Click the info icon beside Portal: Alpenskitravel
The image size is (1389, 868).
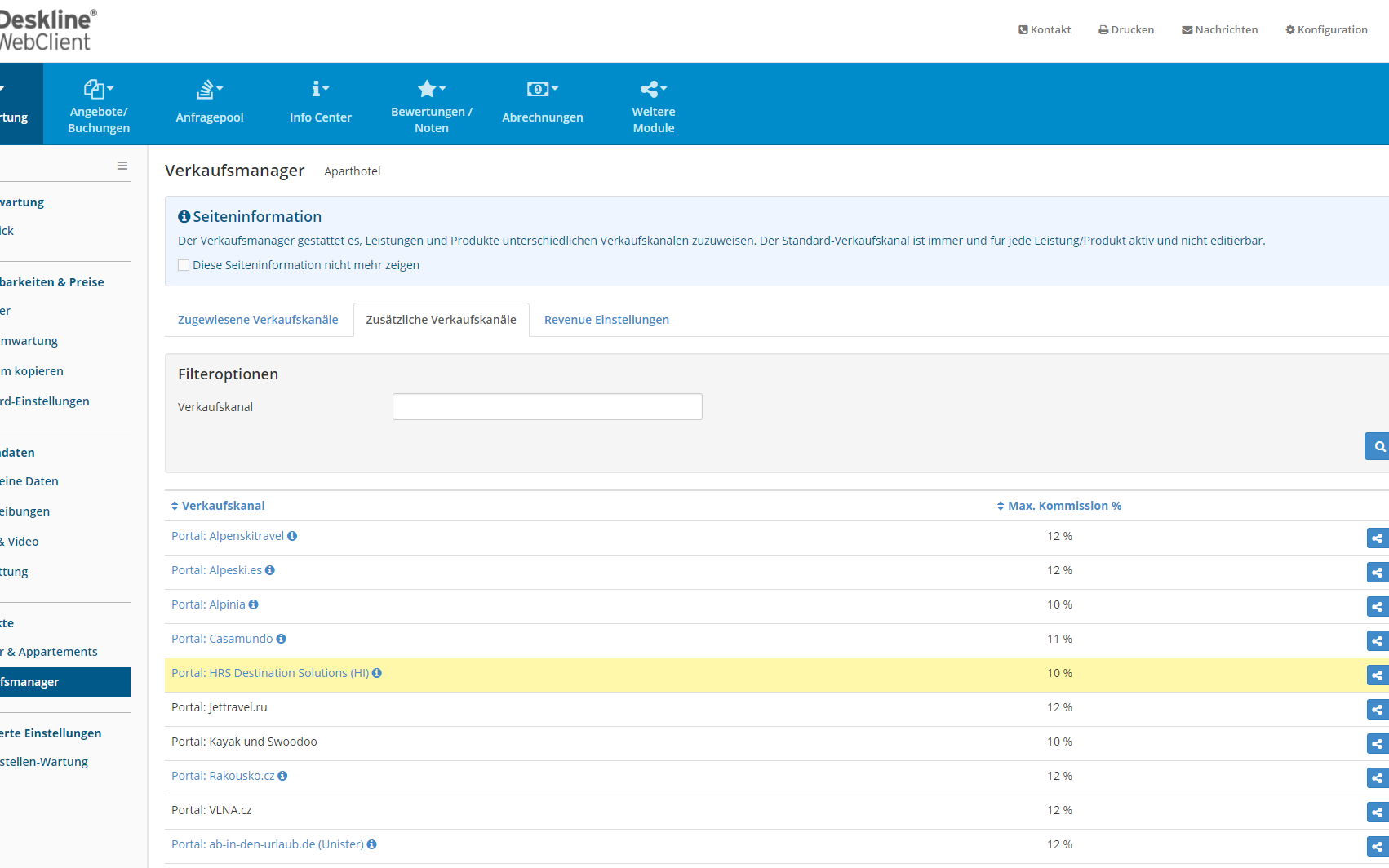point(292,536)
